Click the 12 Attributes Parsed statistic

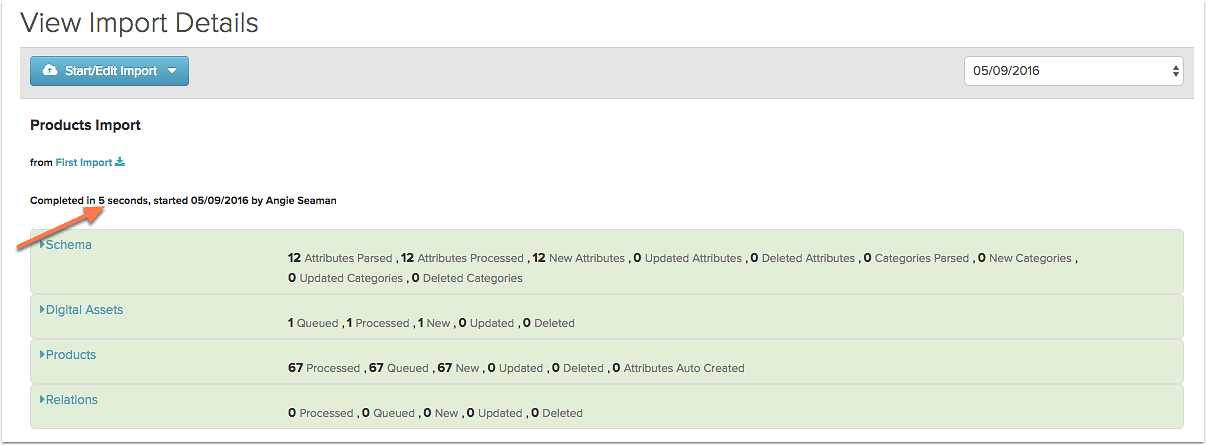coord(341,258)
